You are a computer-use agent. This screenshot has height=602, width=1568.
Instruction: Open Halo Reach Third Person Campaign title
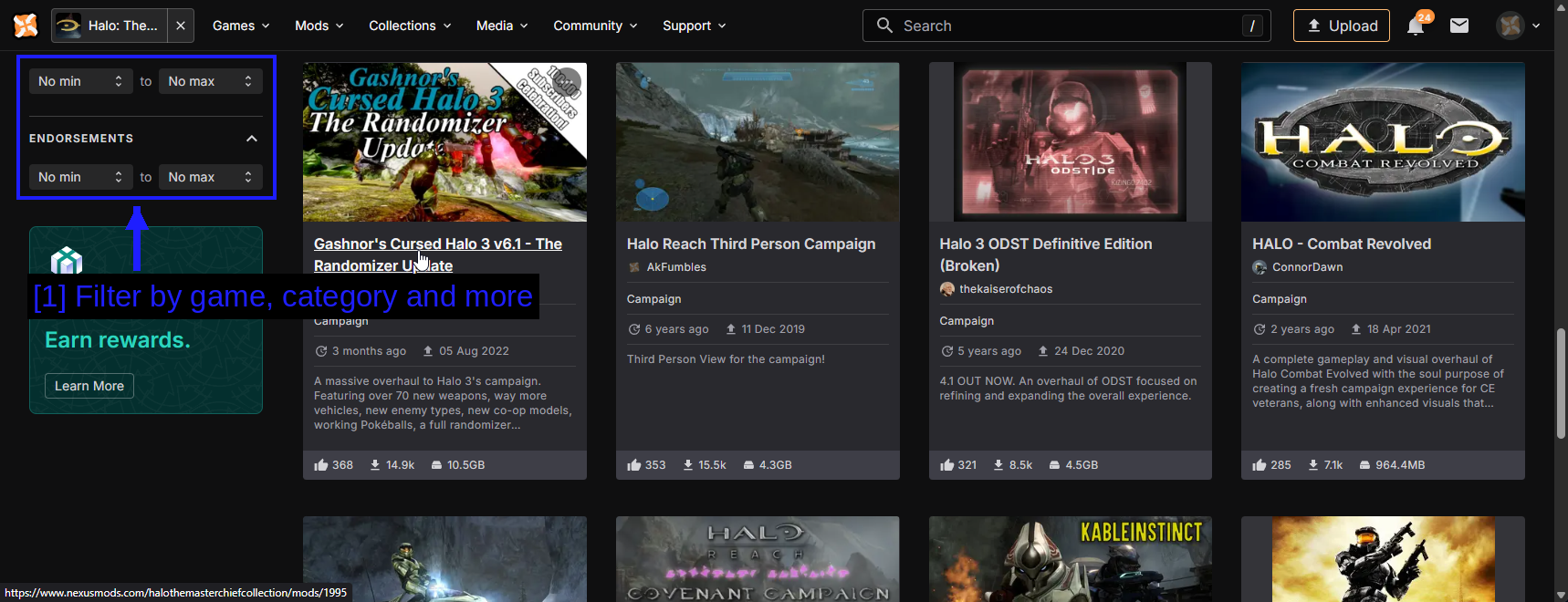751,244
